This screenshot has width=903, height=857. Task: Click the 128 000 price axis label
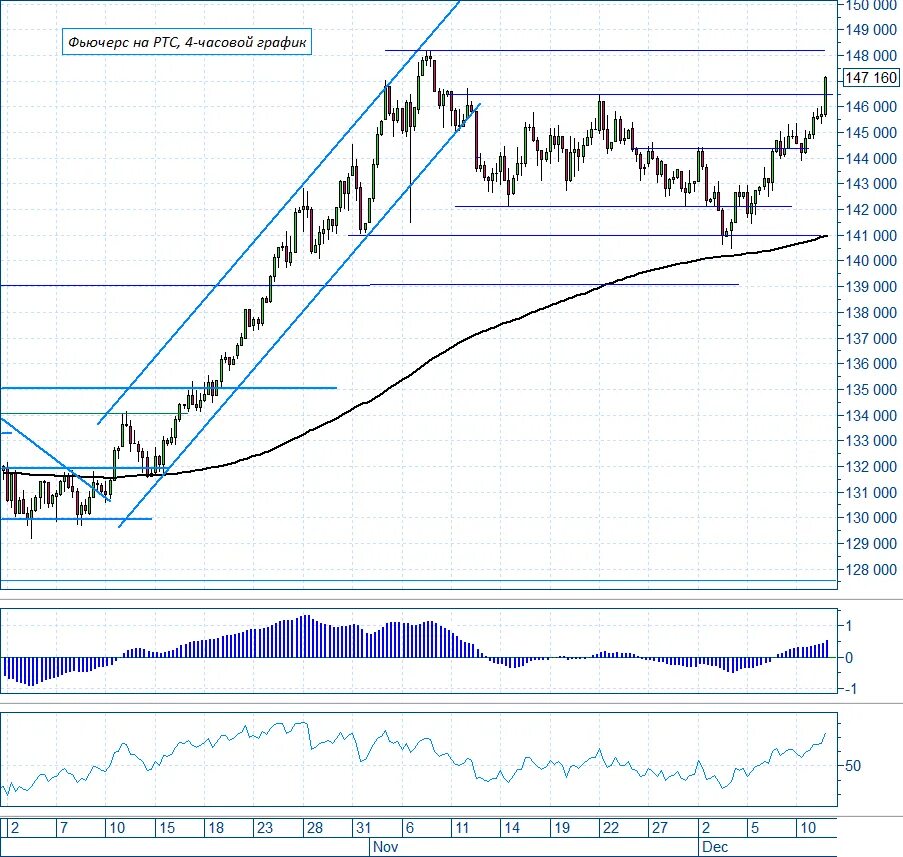coord(871,570)
